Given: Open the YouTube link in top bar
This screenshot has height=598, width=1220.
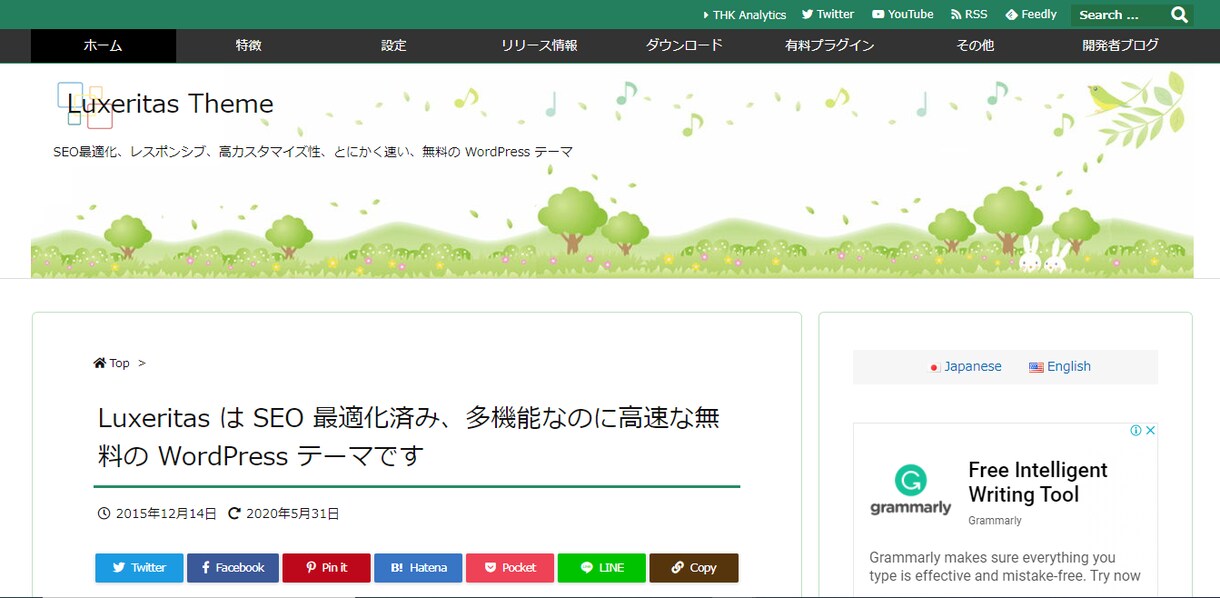Looking at the screenshot, I should 902,14.
